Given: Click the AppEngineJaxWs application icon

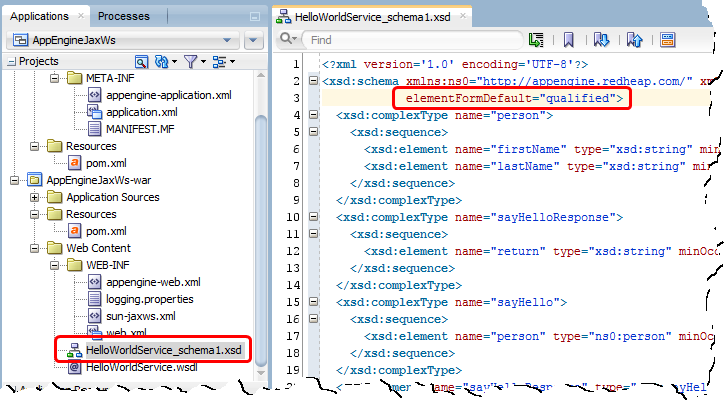Looking at the screenshot, I should point(20,40).
